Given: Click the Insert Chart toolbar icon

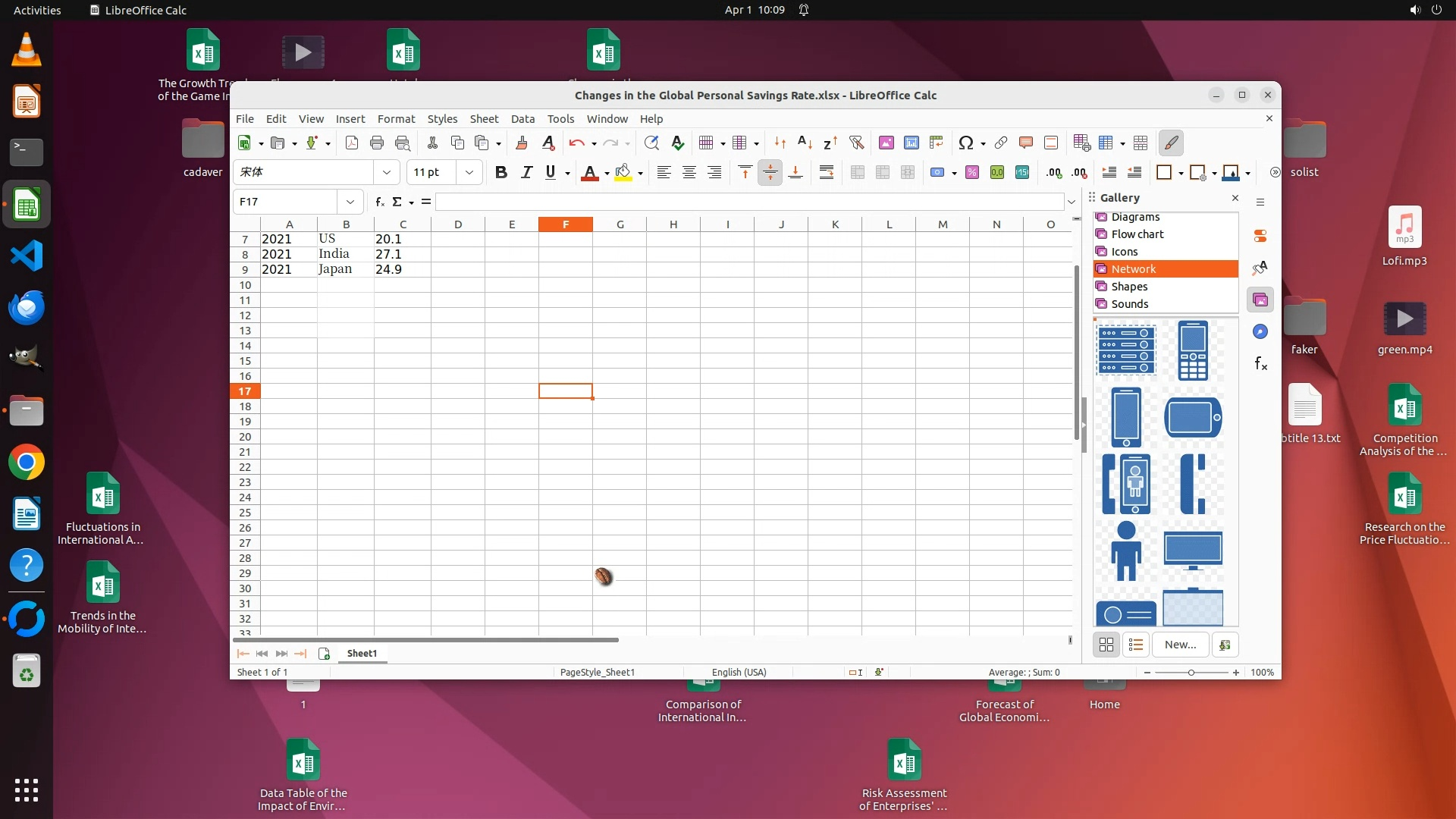Looking at the screenshot, I should point(912,143).
